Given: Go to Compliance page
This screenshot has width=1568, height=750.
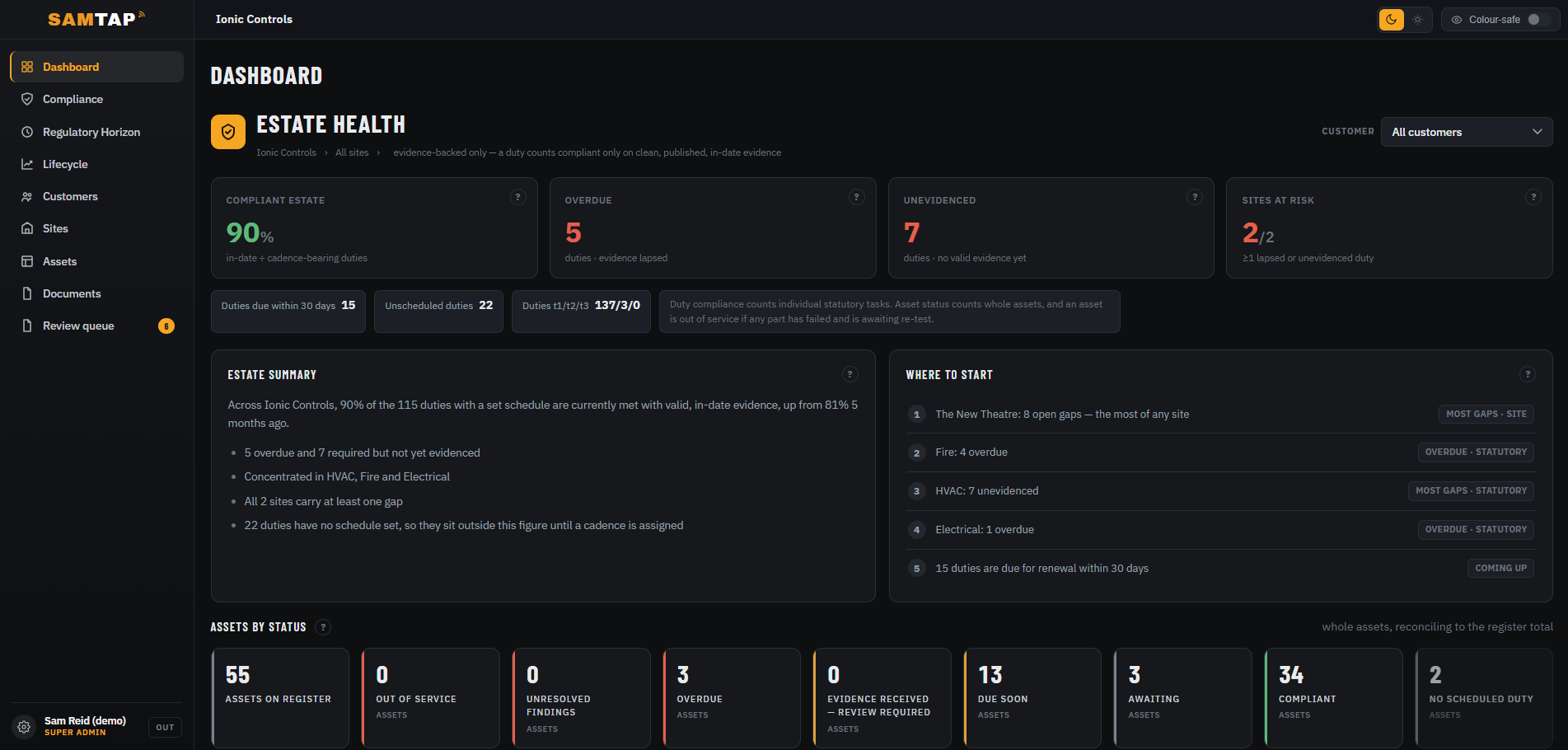Looking at the screenshot, I should tap(96, 99).
